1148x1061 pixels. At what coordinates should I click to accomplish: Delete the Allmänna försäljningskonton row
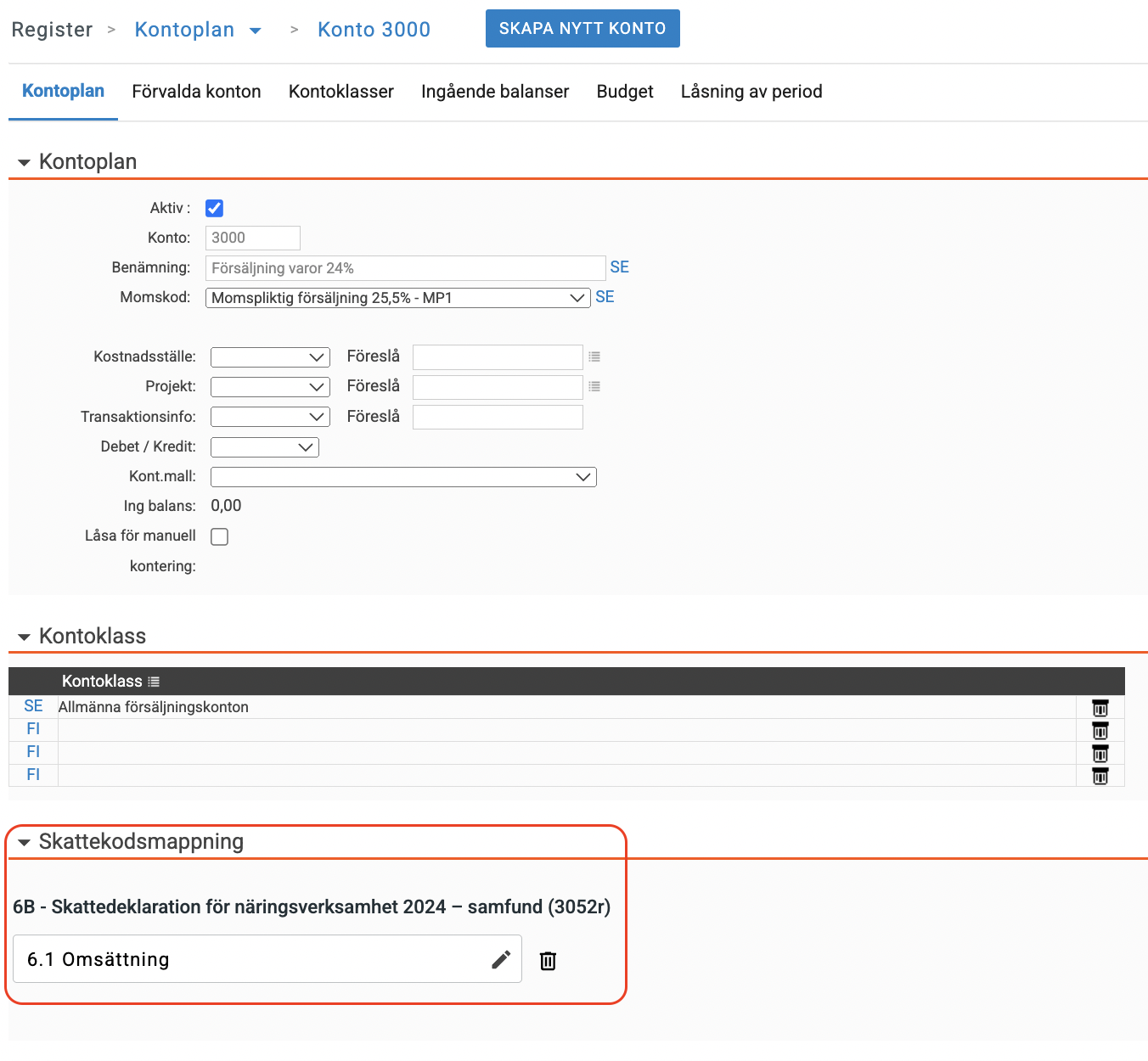[x=1100, y=708]
